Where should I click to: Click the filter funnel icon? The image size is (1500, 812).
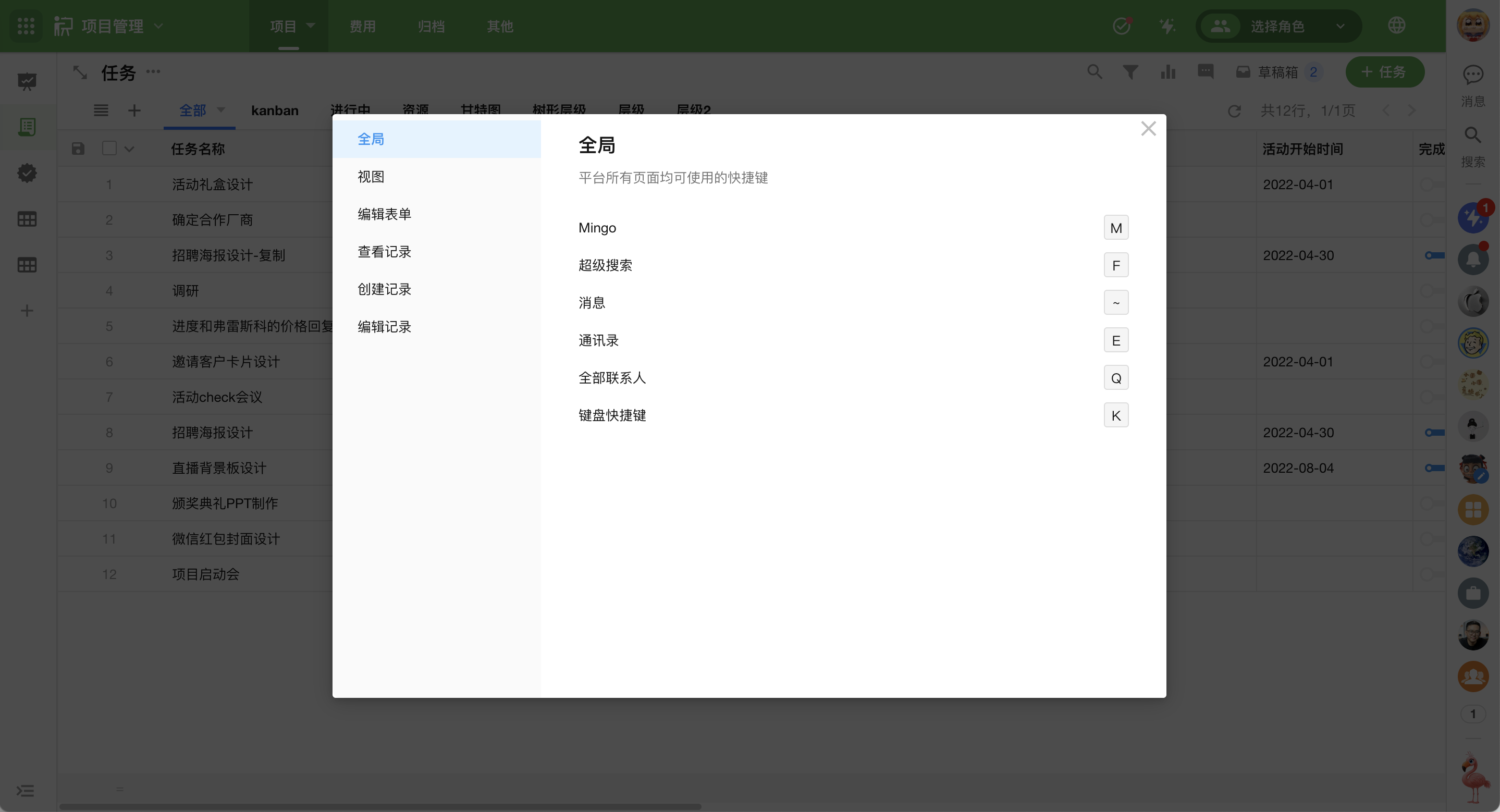pos(1130,72)
